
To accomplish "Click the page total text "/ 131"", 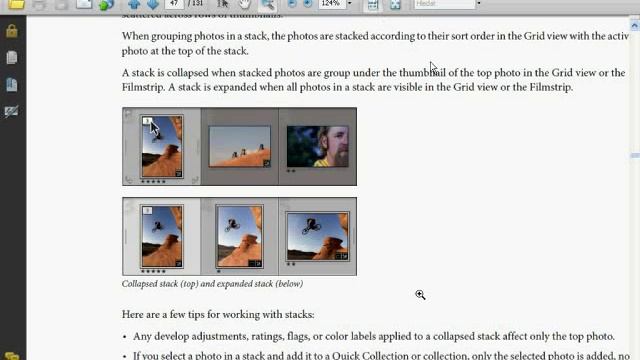I will (196, 3).
